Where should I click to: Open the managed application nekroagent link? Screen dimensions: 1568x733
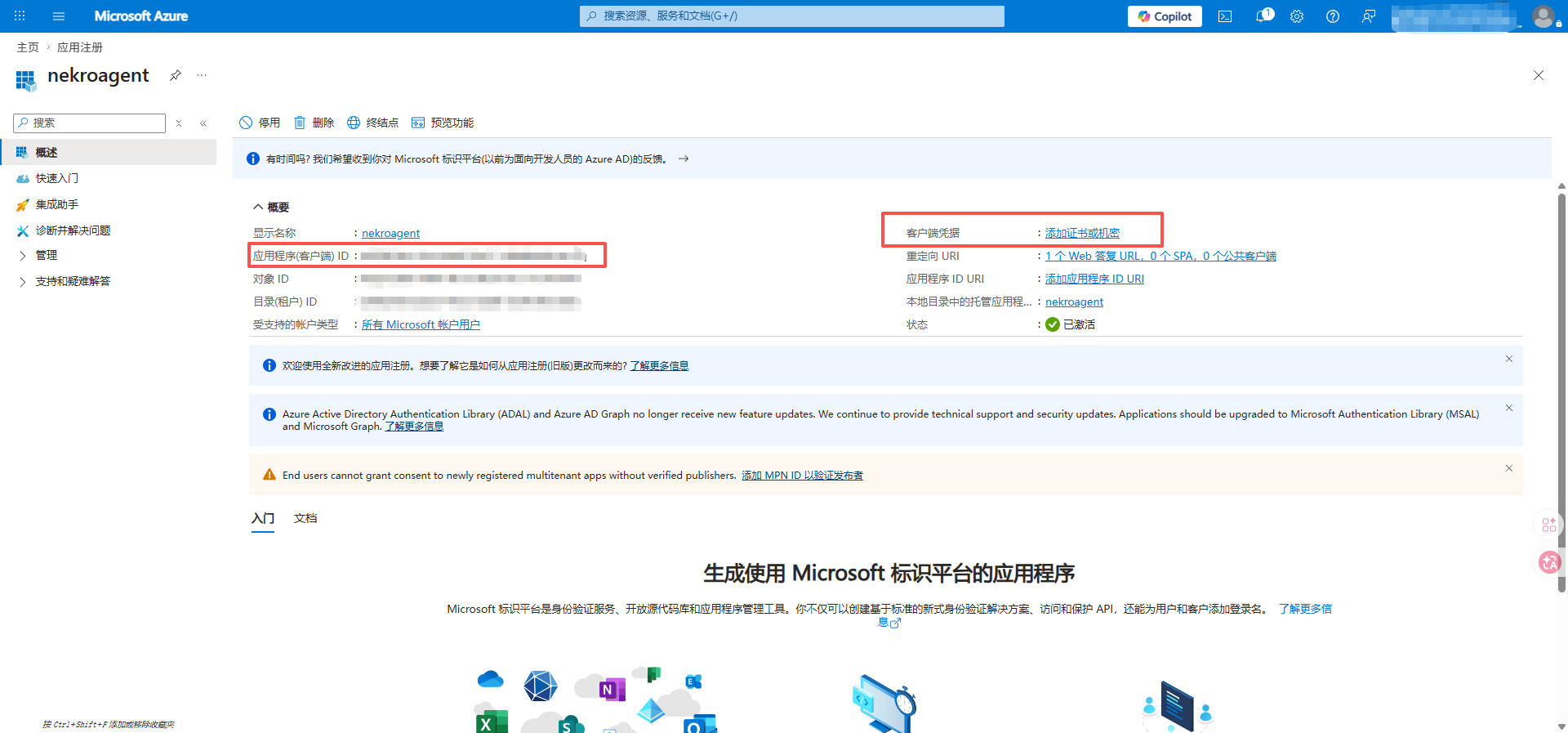point(1074,302)
